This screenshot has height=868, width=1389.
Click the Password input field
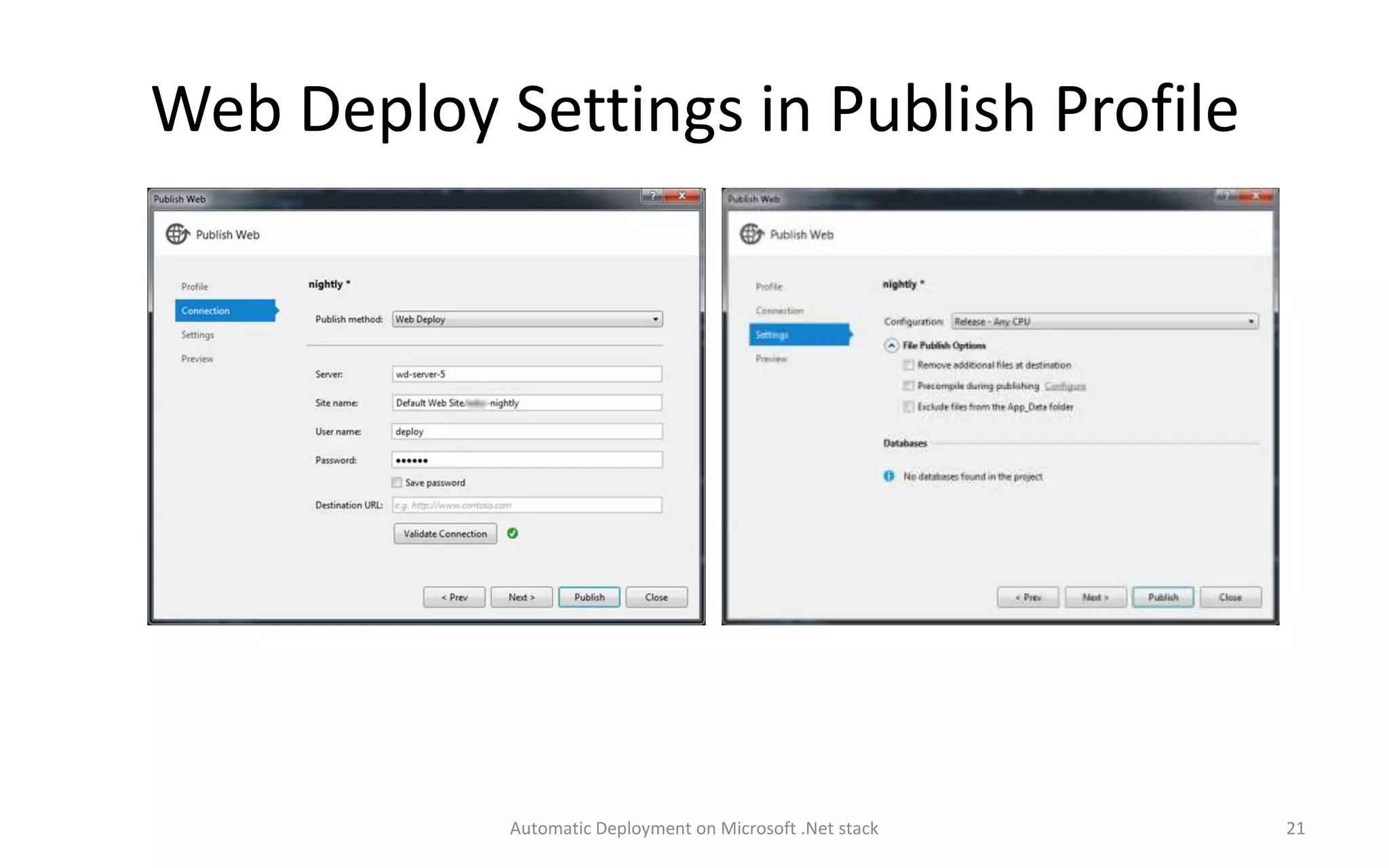point(527,460)
